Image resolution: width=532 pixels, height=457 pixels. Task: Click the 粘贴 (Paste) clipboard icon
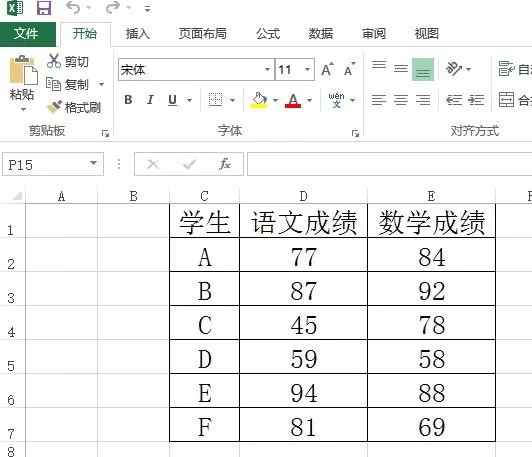pyautogui.click(x=23, y=70)
